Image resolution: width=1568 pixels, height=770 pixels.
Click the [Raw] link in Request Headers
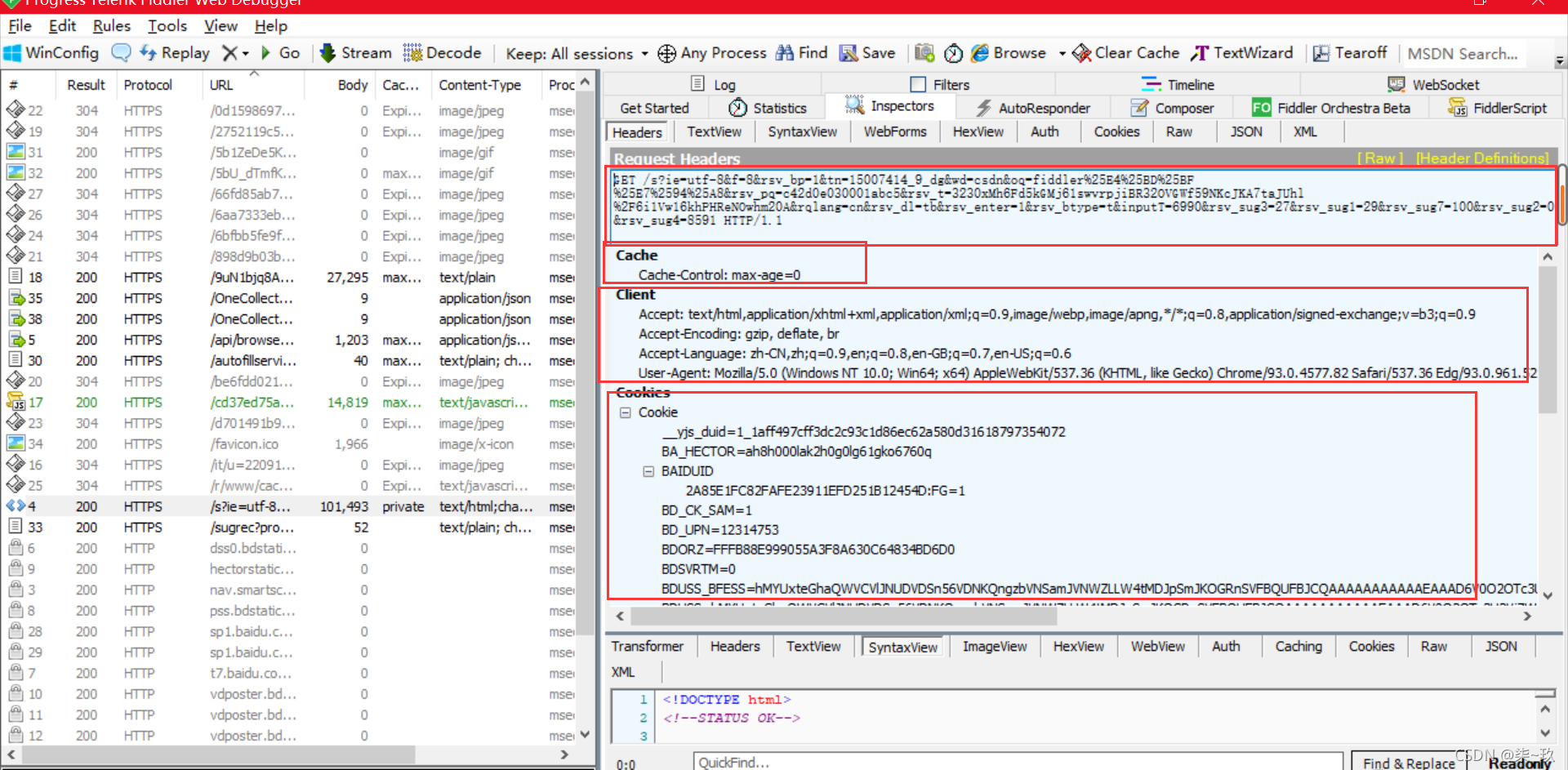pos(1380,158)
